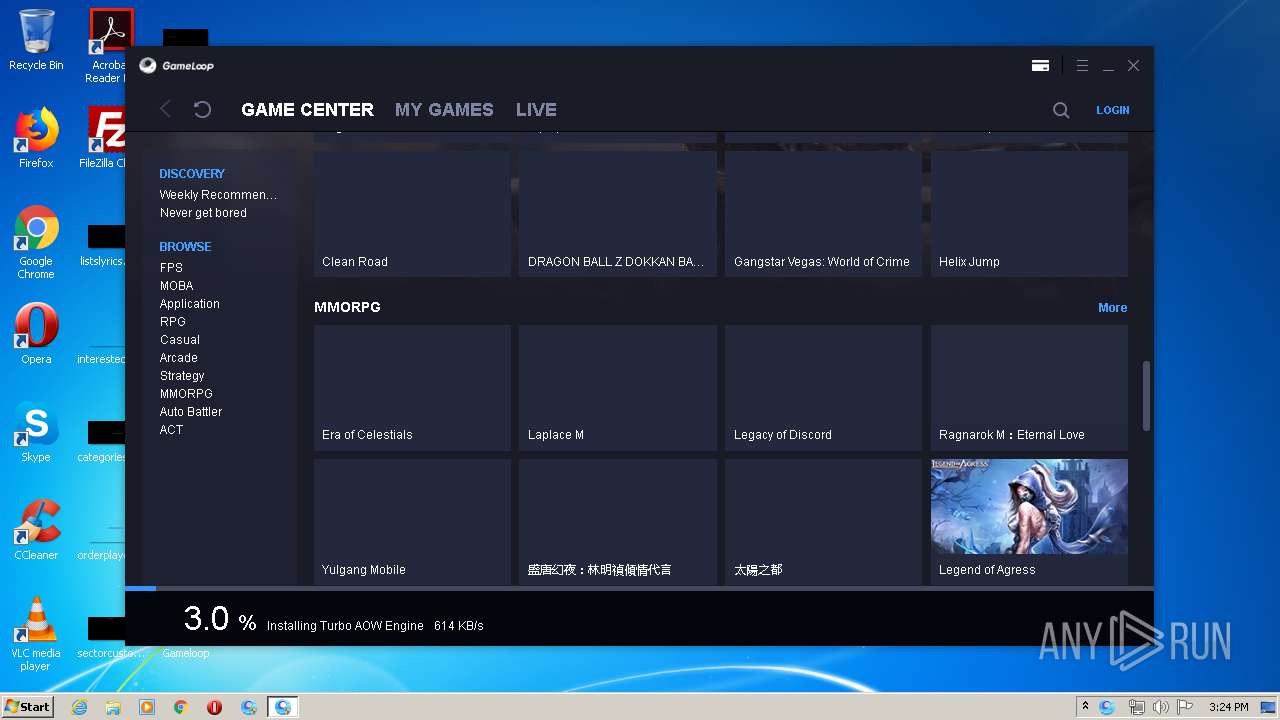Screen dimensions: 1280x720
Task: Open VLC media player desktop shortcut
Action: (36, 634)
